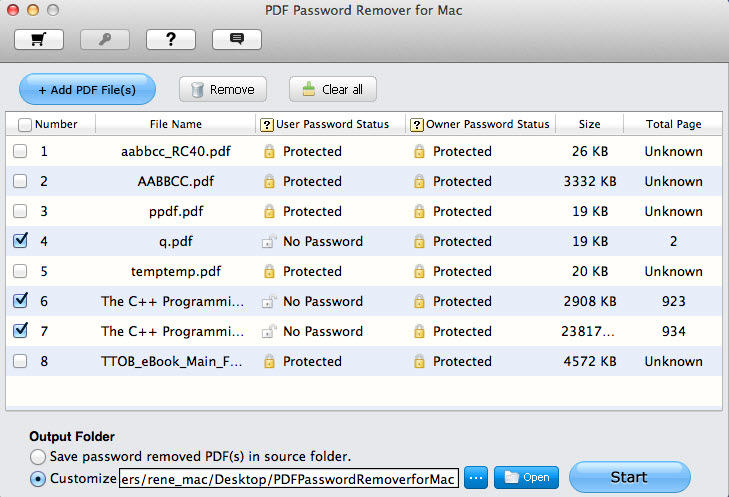The height and width of the screenshot is (497, 729).
Task: Uncheck the box for row 4 q.pdf
Action: pyautogui.click(x=20, y=240)
